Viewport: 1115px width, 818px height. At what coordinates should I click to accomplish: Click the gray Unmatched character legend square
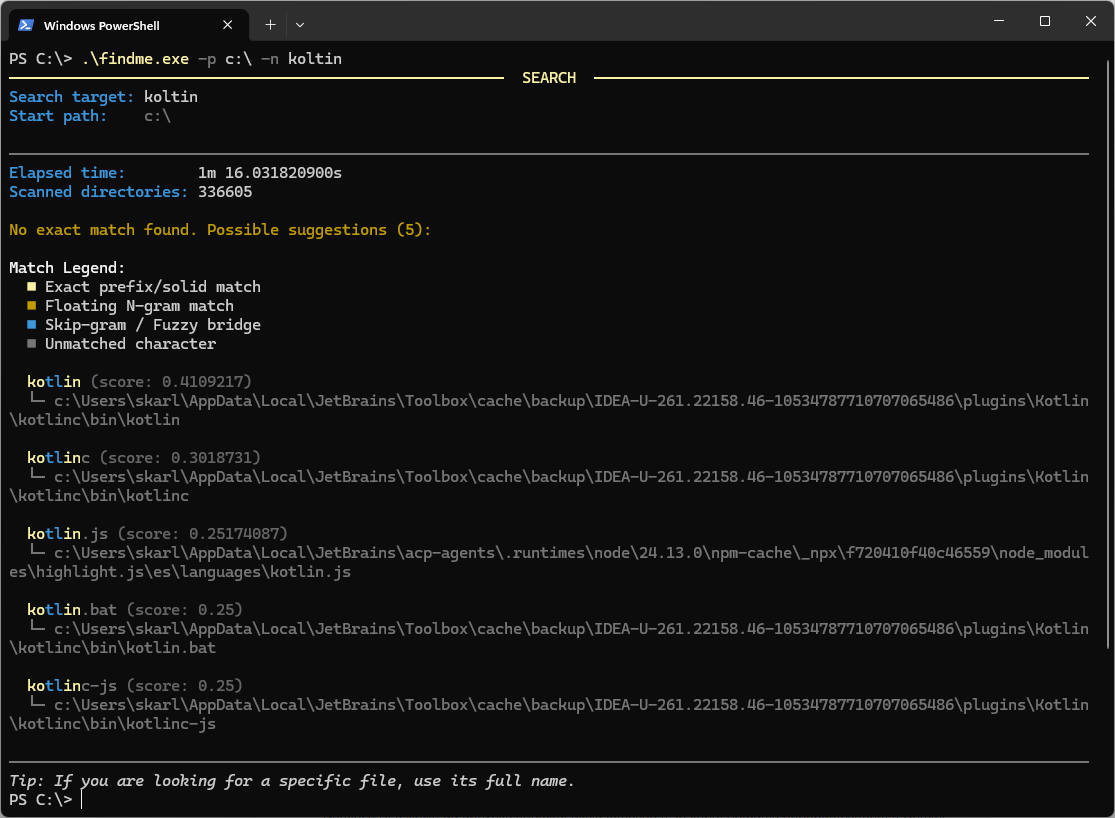(x=32, y=343)
